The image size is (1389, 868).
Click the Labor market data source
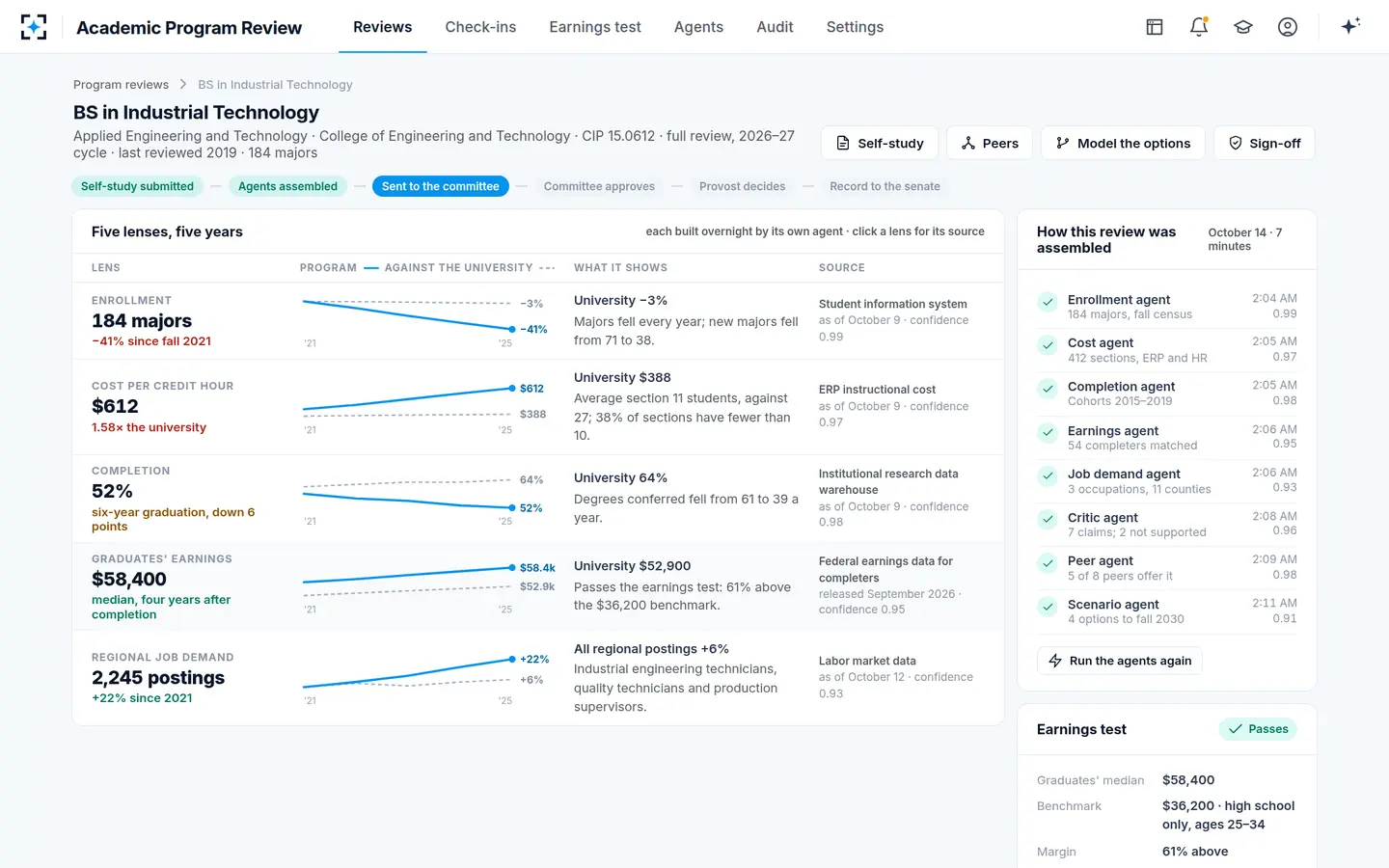point(867,661)
